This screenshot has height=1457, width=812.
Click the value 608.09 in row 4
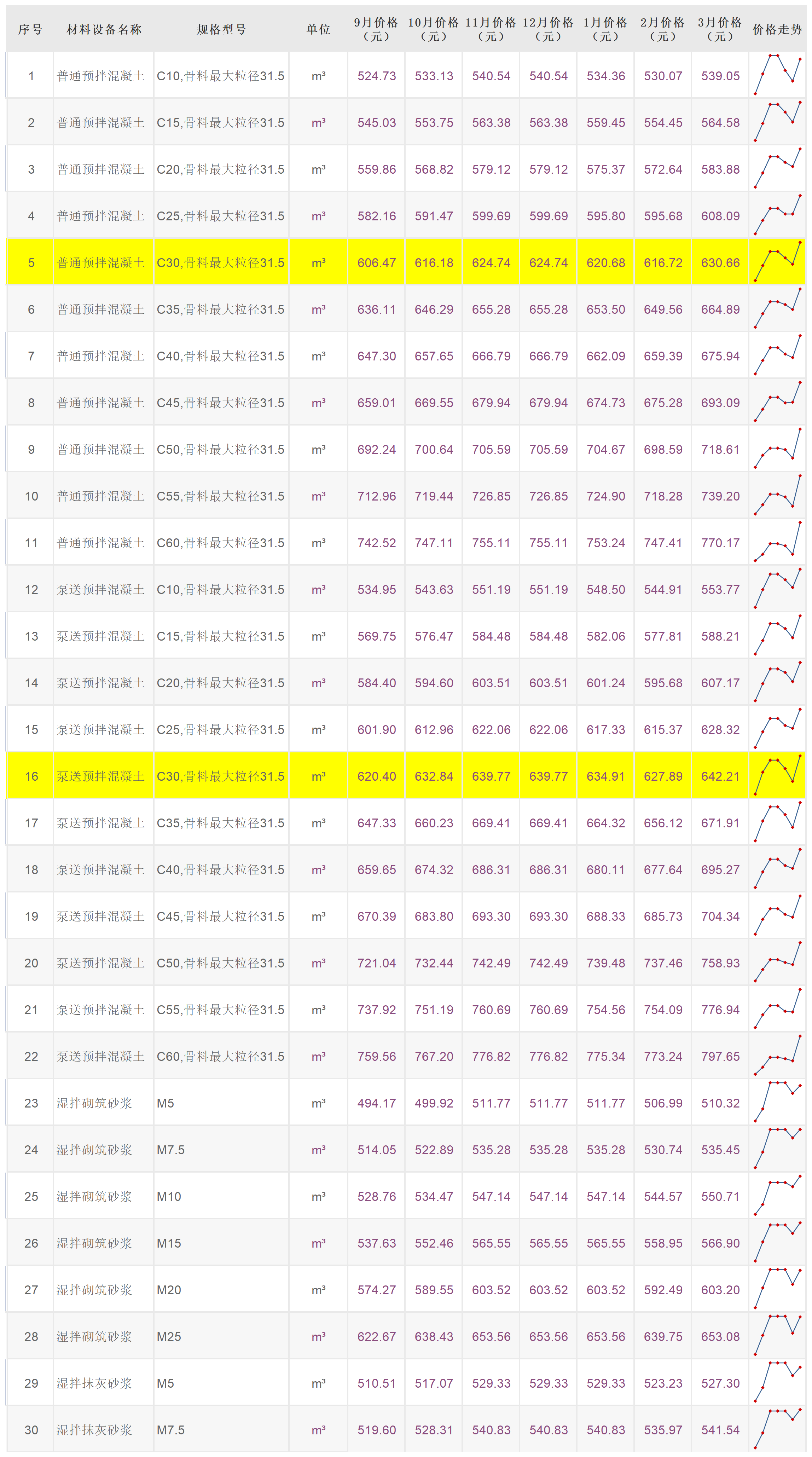point(720,216)
